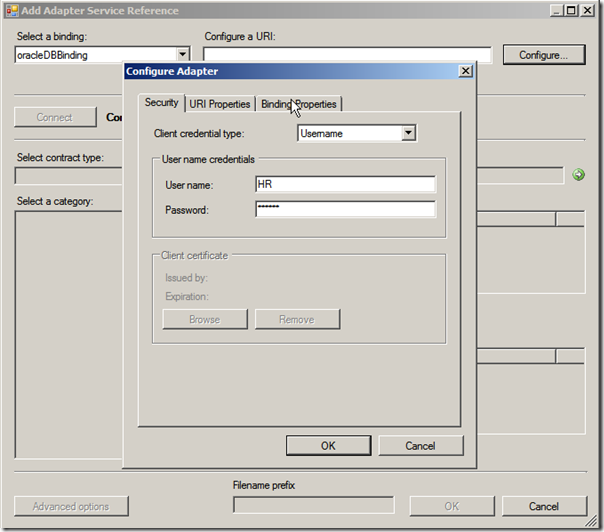Open Advanced options
Viewport: 604px width, 532px height.
point(71,506)
